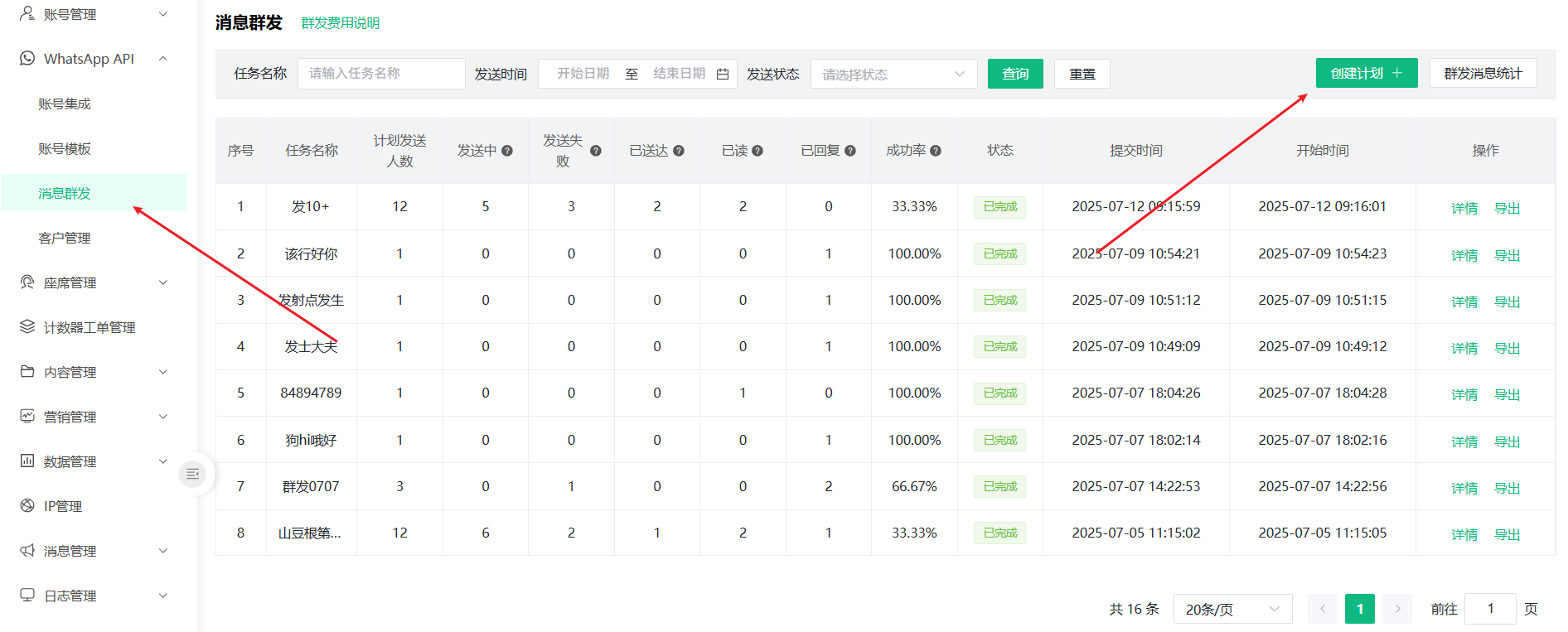The image size is (1568, 632).
Task: Focus the 任务名称 input field
Action: point(381,74)
